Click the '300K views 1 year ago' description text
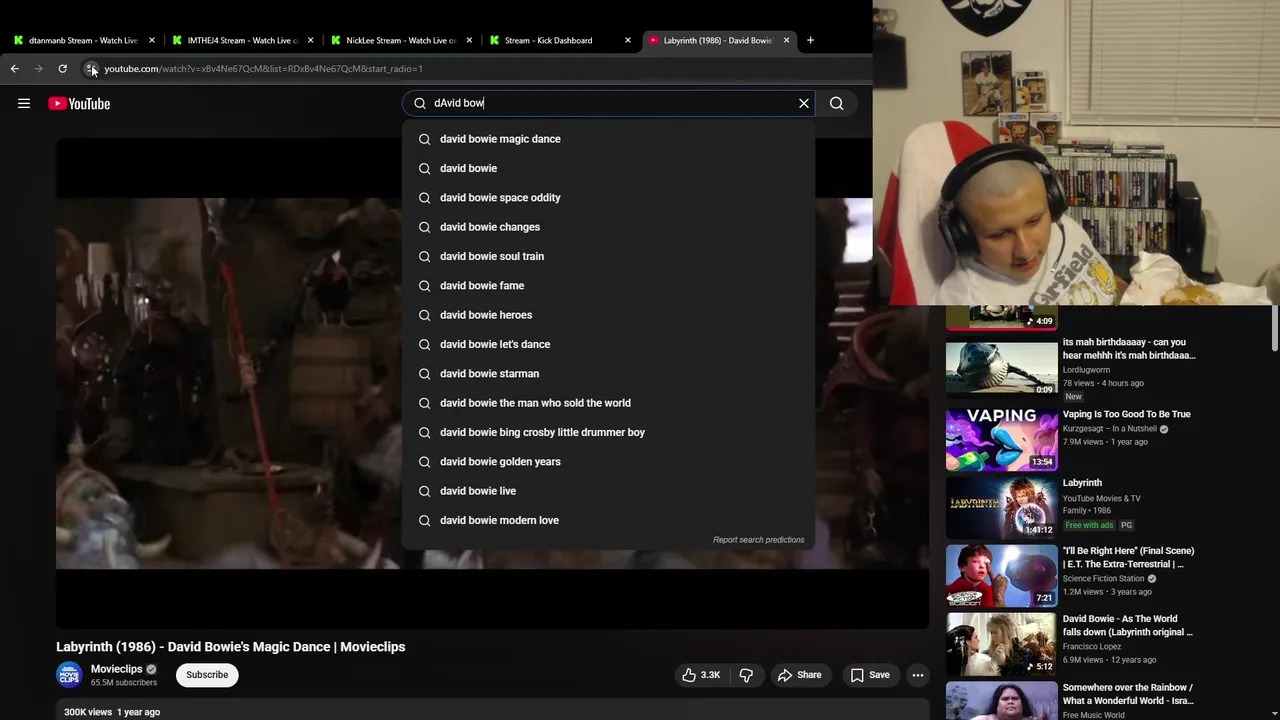Image resolution: width=1280 pixels, height=720 pixels. pos(112,712)
